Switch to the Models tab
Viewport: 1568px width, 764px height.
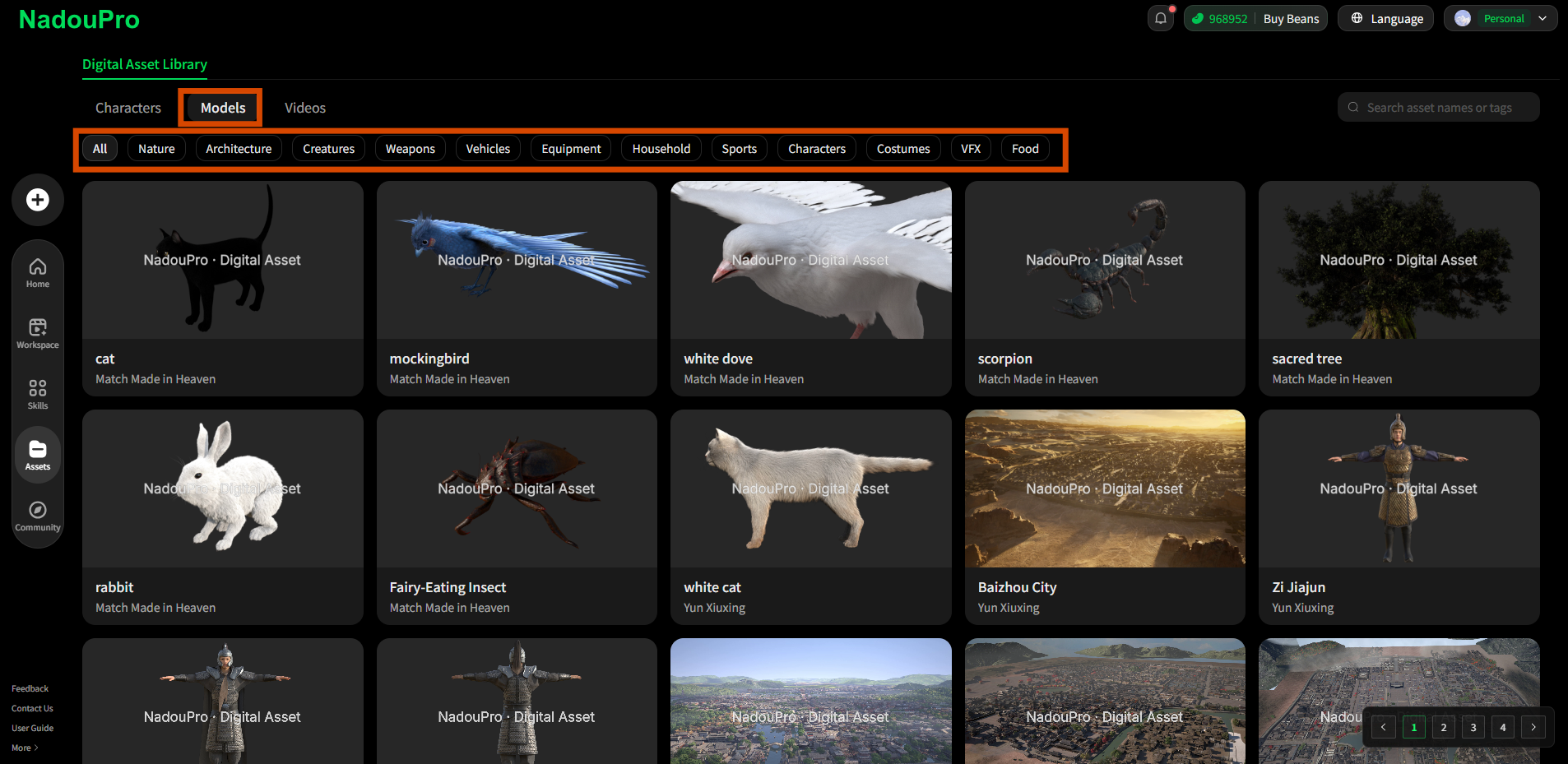[x=223, y=108]
